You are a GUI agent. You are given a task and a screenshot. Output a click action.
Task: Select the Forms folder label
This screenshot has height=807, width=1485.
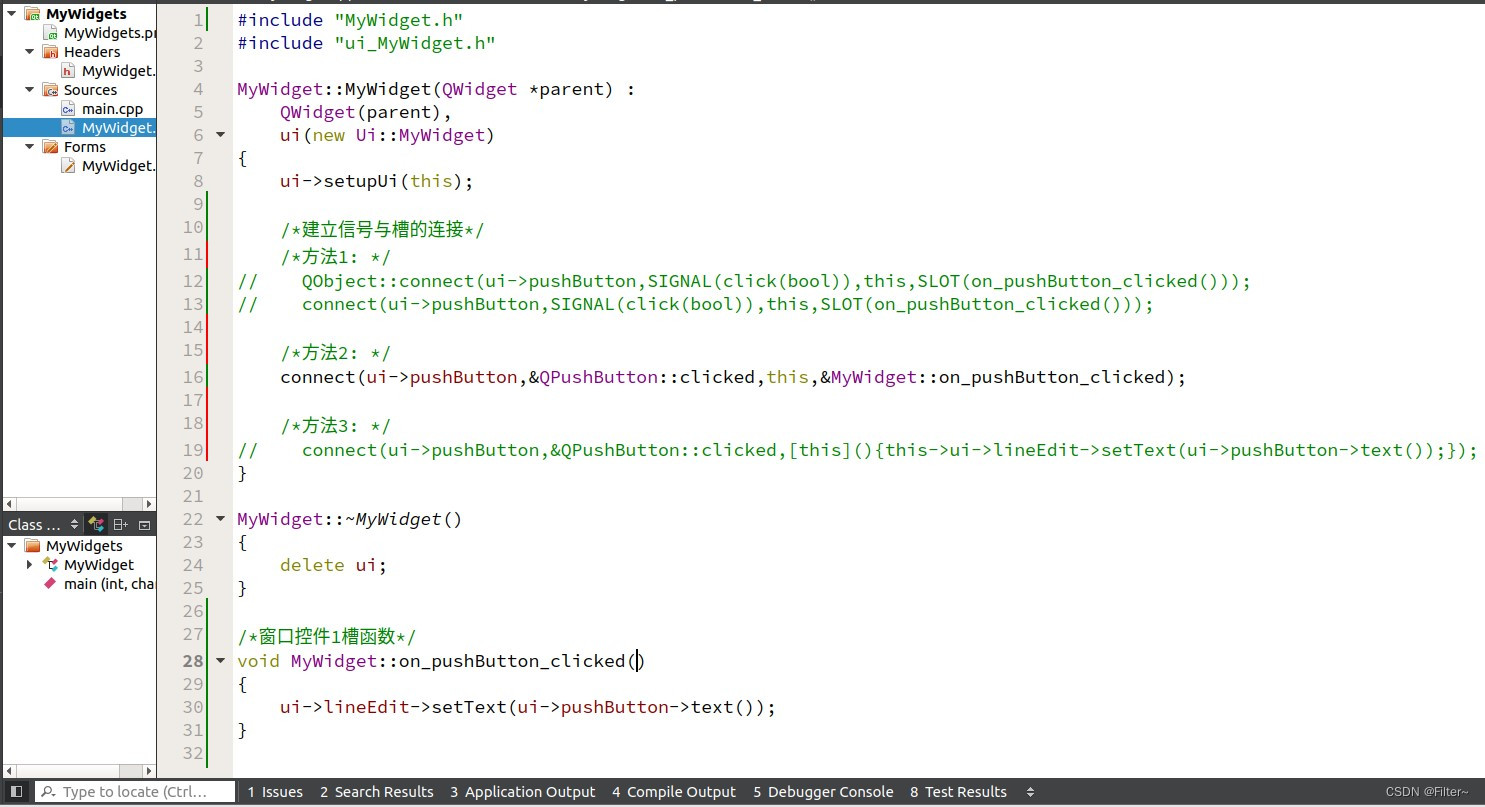pyautogui.click(x=85, y=147)
